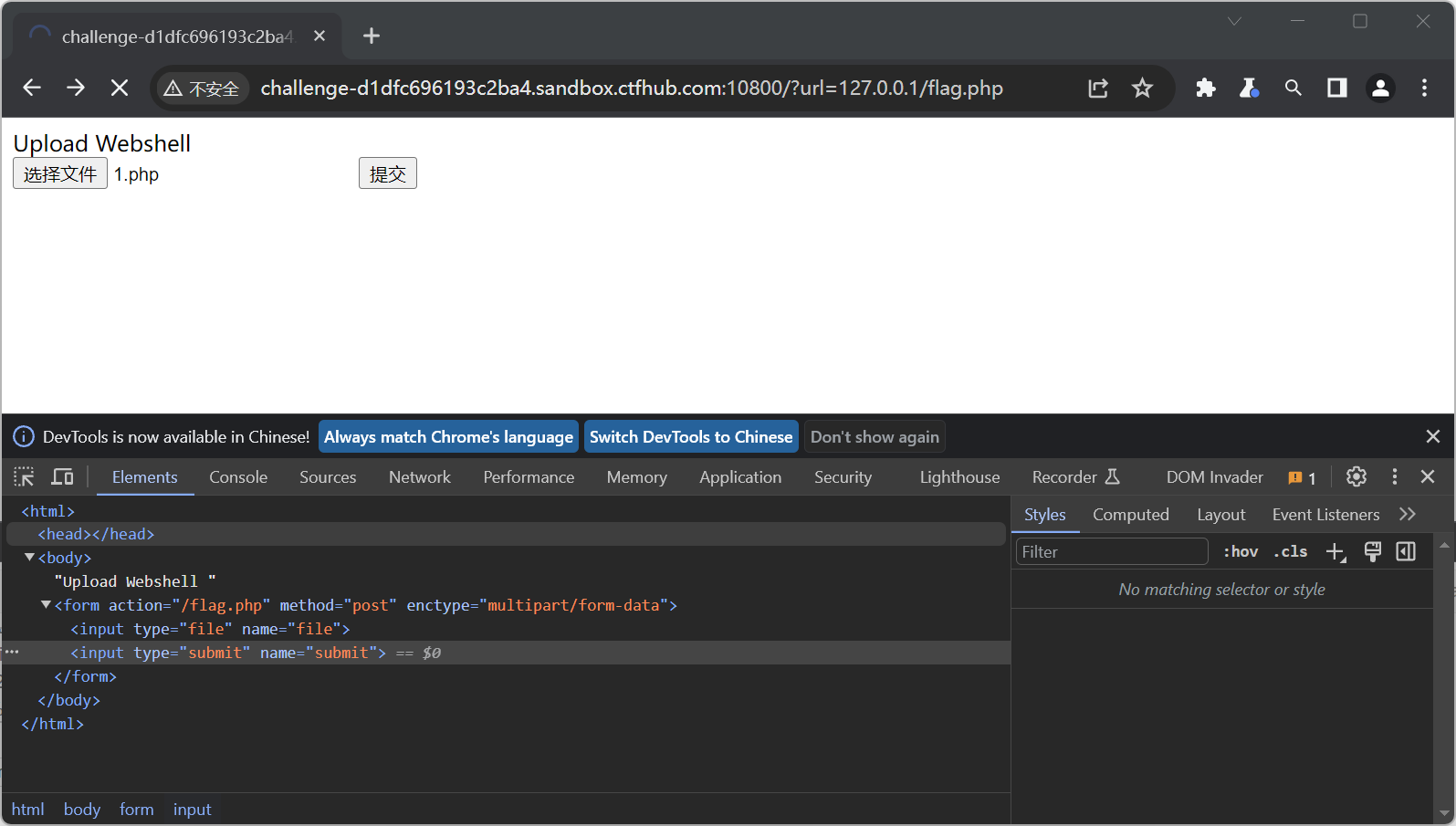
Task: Toggle :hov element state panel
Action: pos(1241,551)
